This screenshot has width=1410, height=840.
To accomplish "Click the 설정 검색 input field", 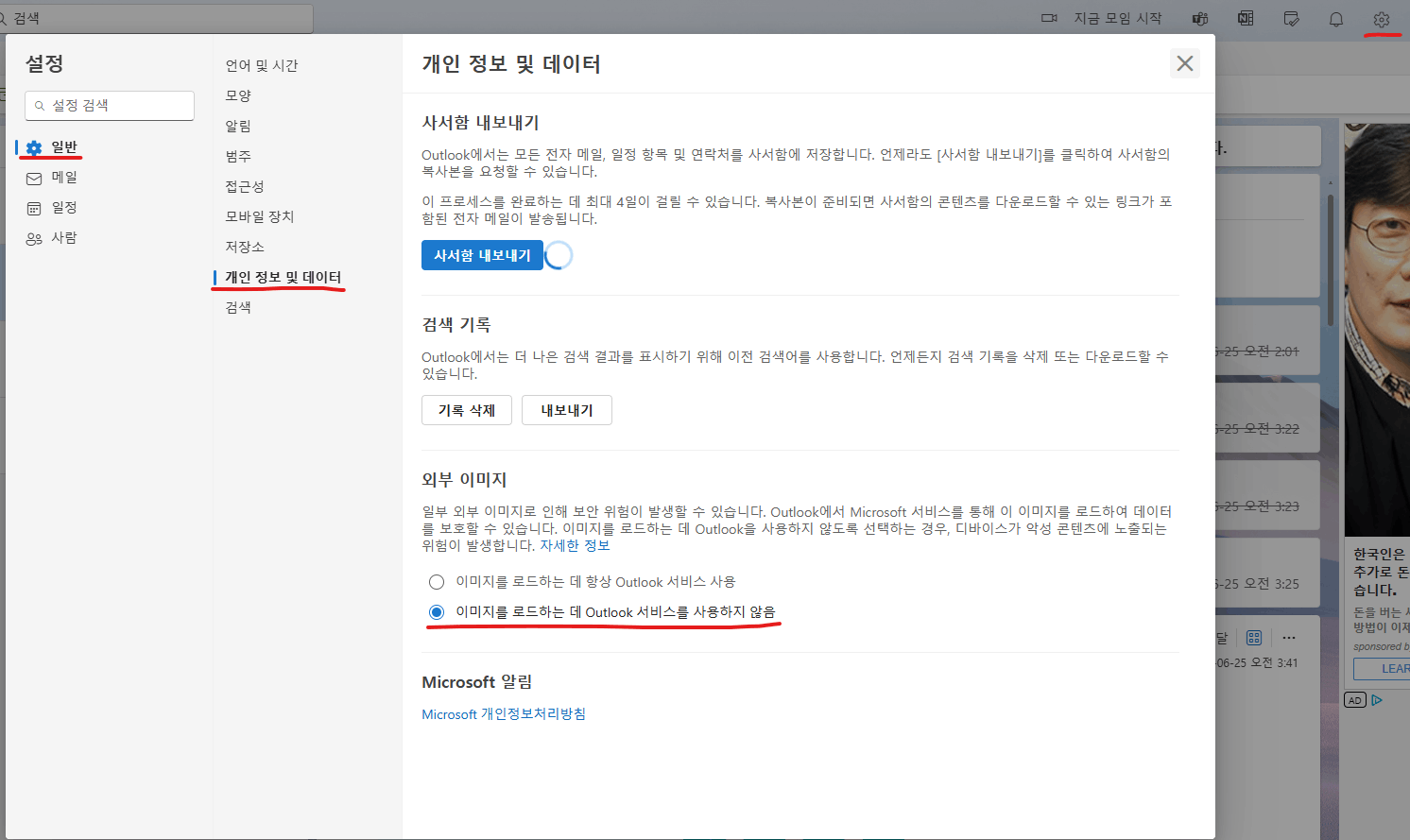I will [x=110, y=106].
